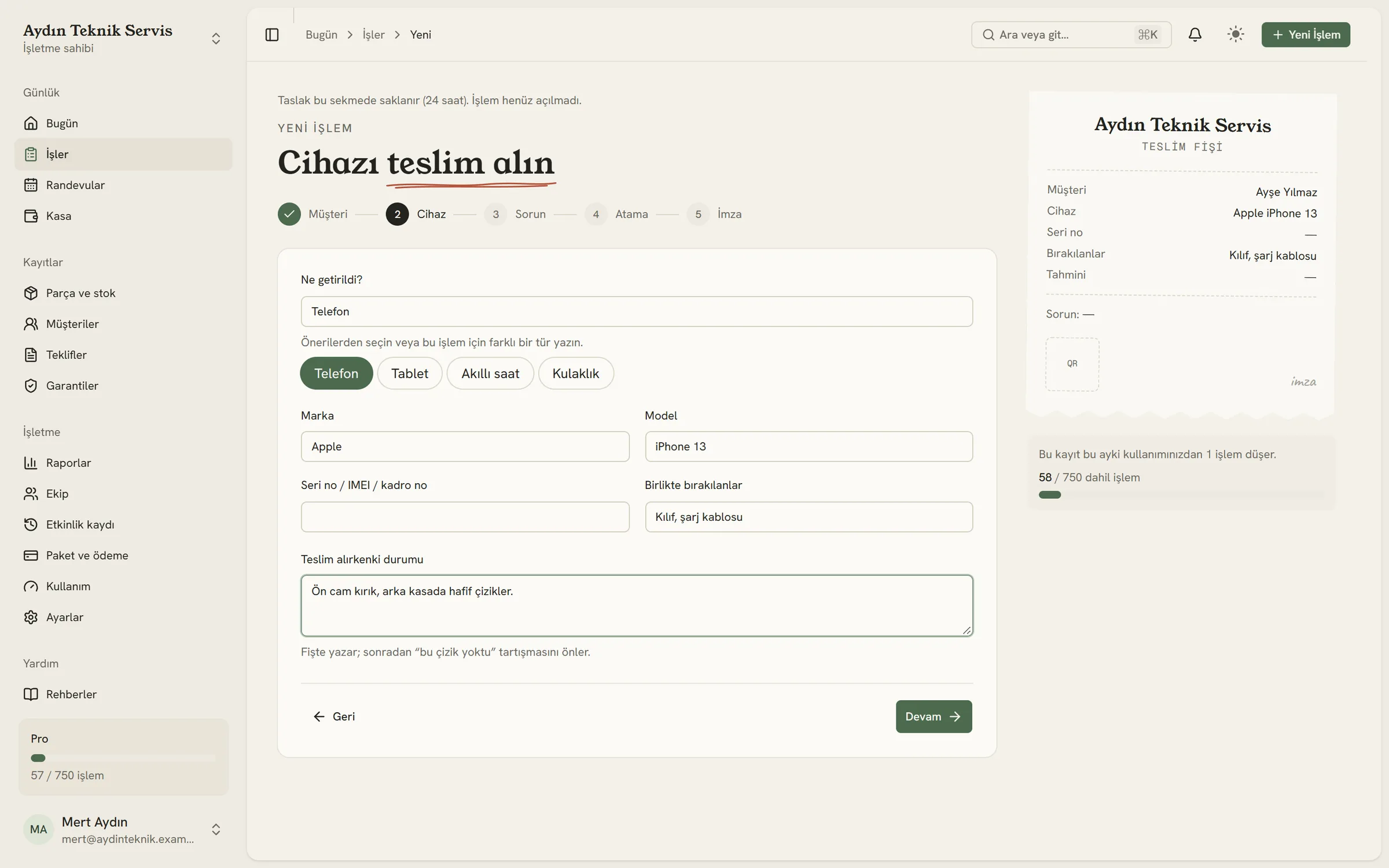Image resolution: width=1389 pixels, height=868 pixels.
Task: Focus the Ara veya git search box
Action: coord(1071,35)
